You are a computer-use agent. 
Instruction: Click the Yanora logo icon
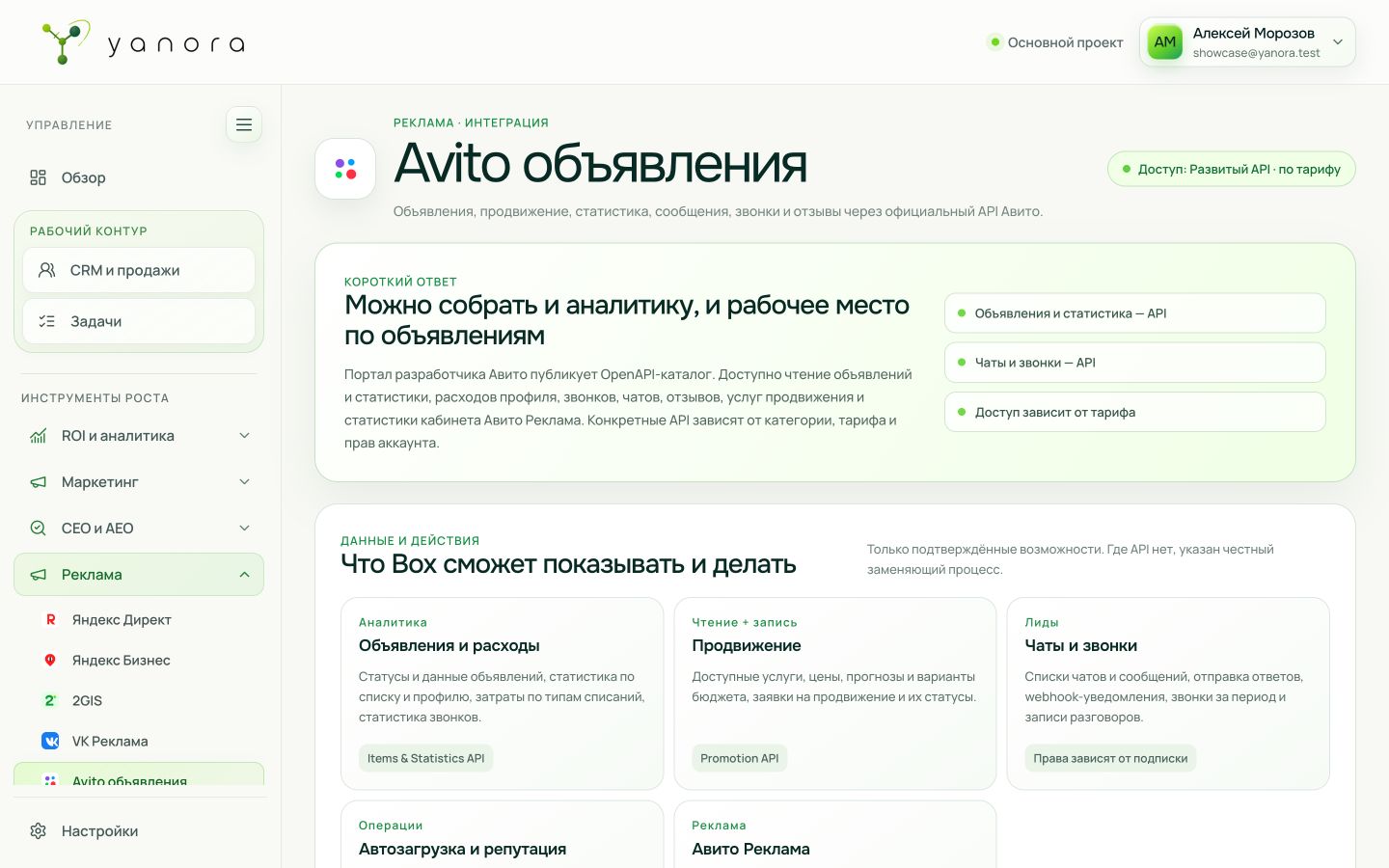66,42
